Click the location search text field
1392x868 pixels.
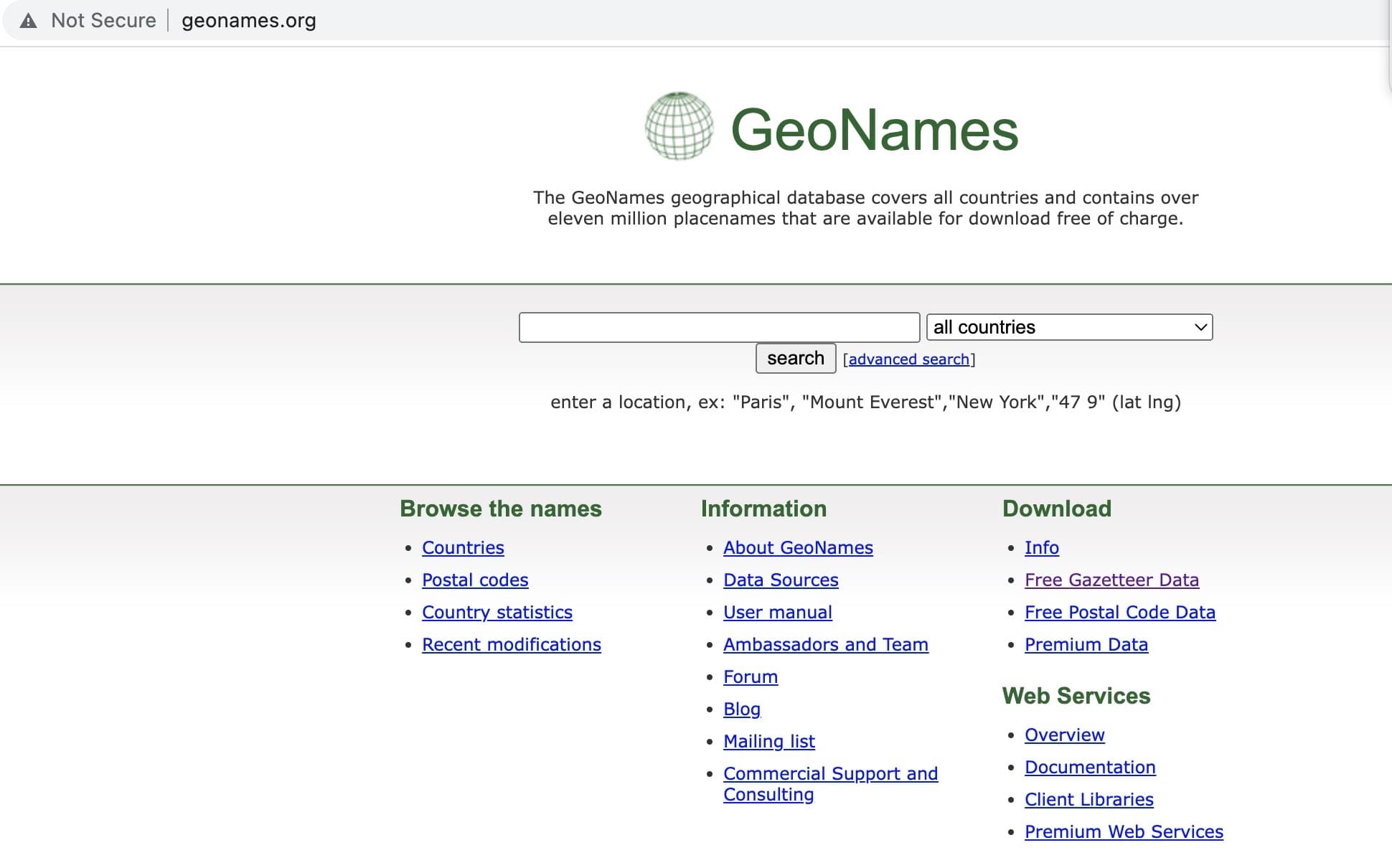click(719, 327)
